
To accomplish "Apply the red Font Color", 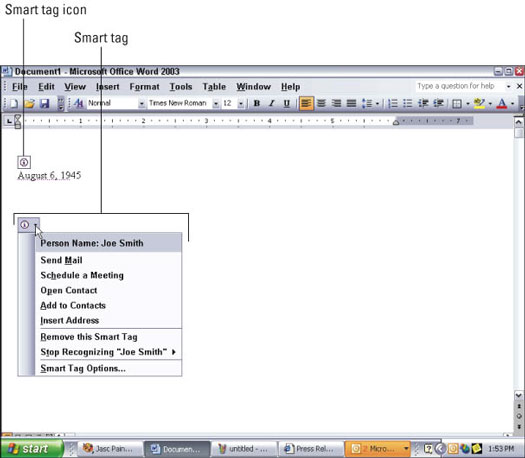I will 502,103.
